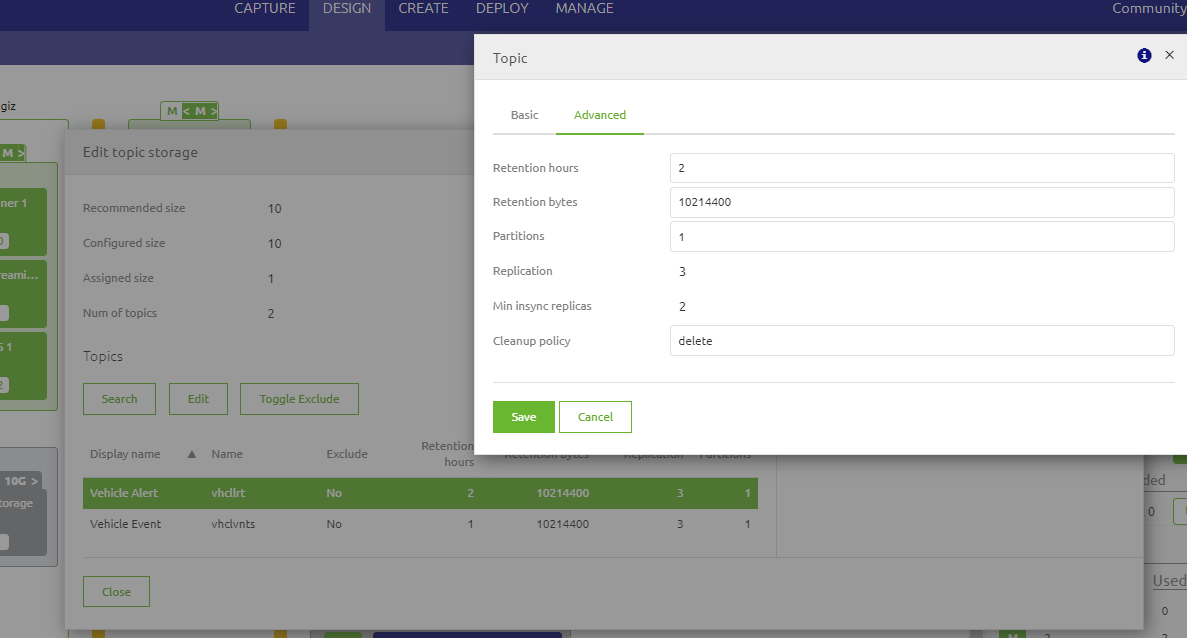Switch to the Basic tab

click(x=524, y=115)
